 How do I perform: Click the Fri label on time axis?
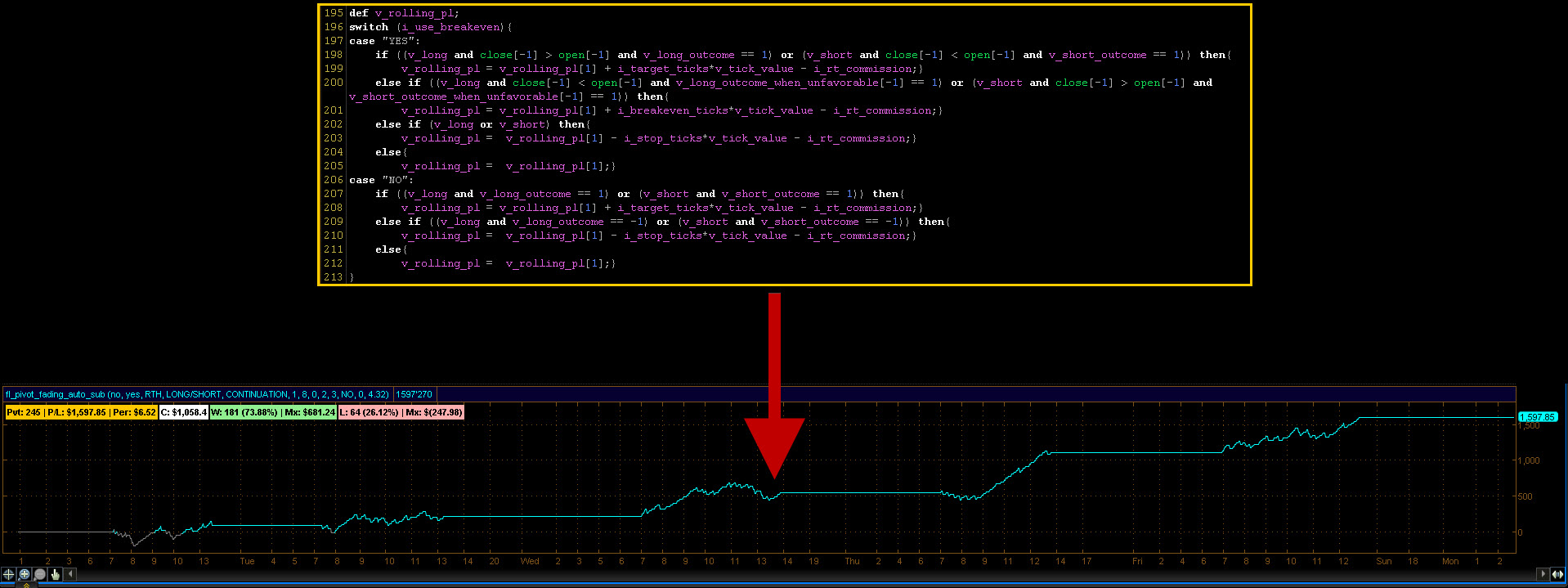pos(1137,561)
